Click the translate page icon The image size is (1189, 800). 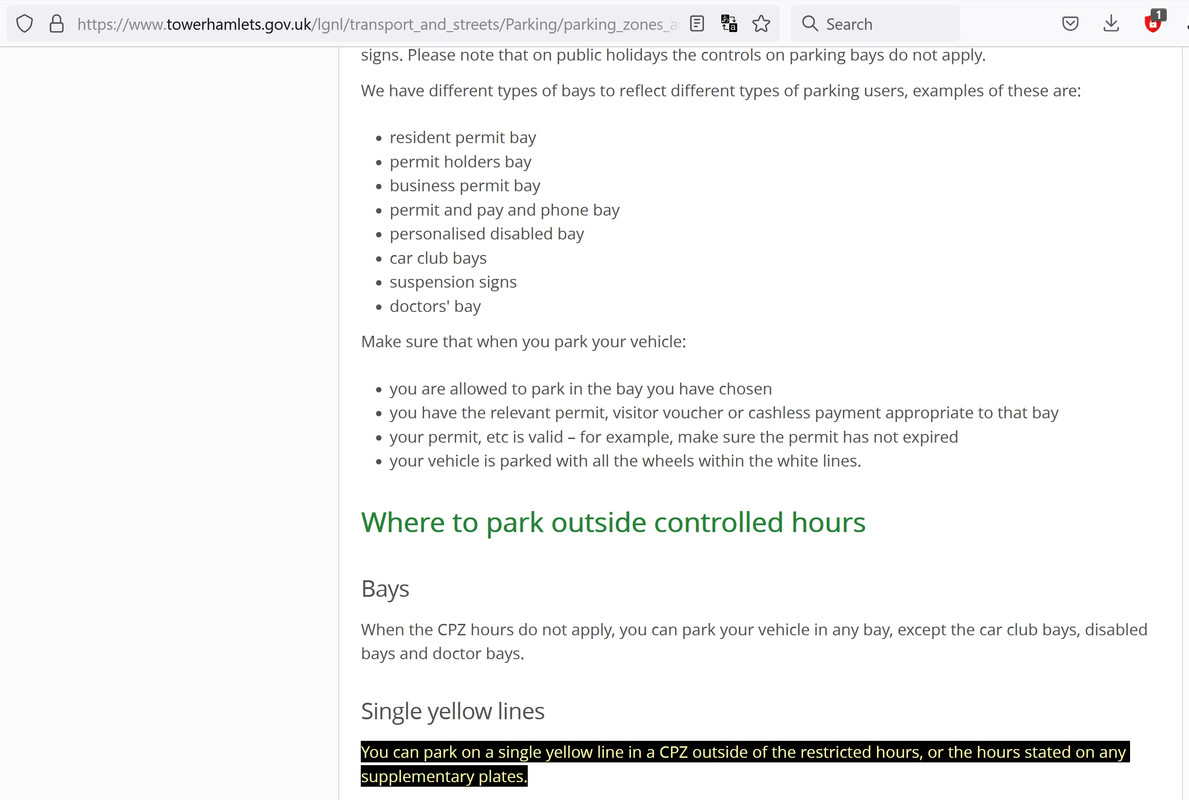pyautogui.click(x=729, y=24)
